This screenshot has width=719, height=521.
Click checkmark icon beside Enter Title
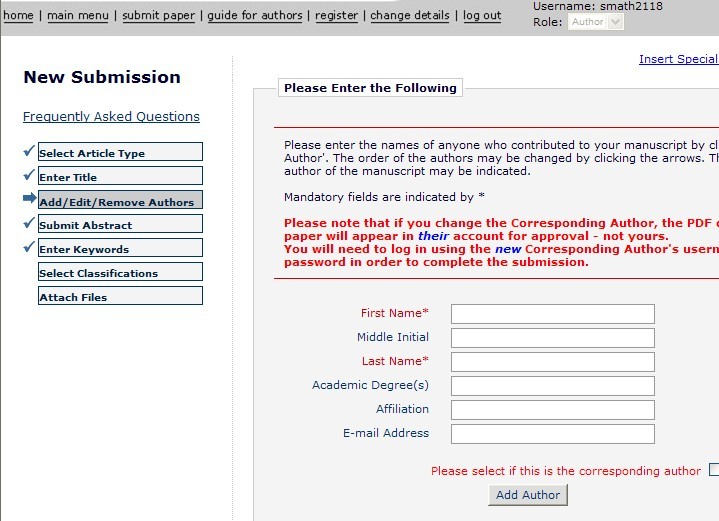(28, 176)
